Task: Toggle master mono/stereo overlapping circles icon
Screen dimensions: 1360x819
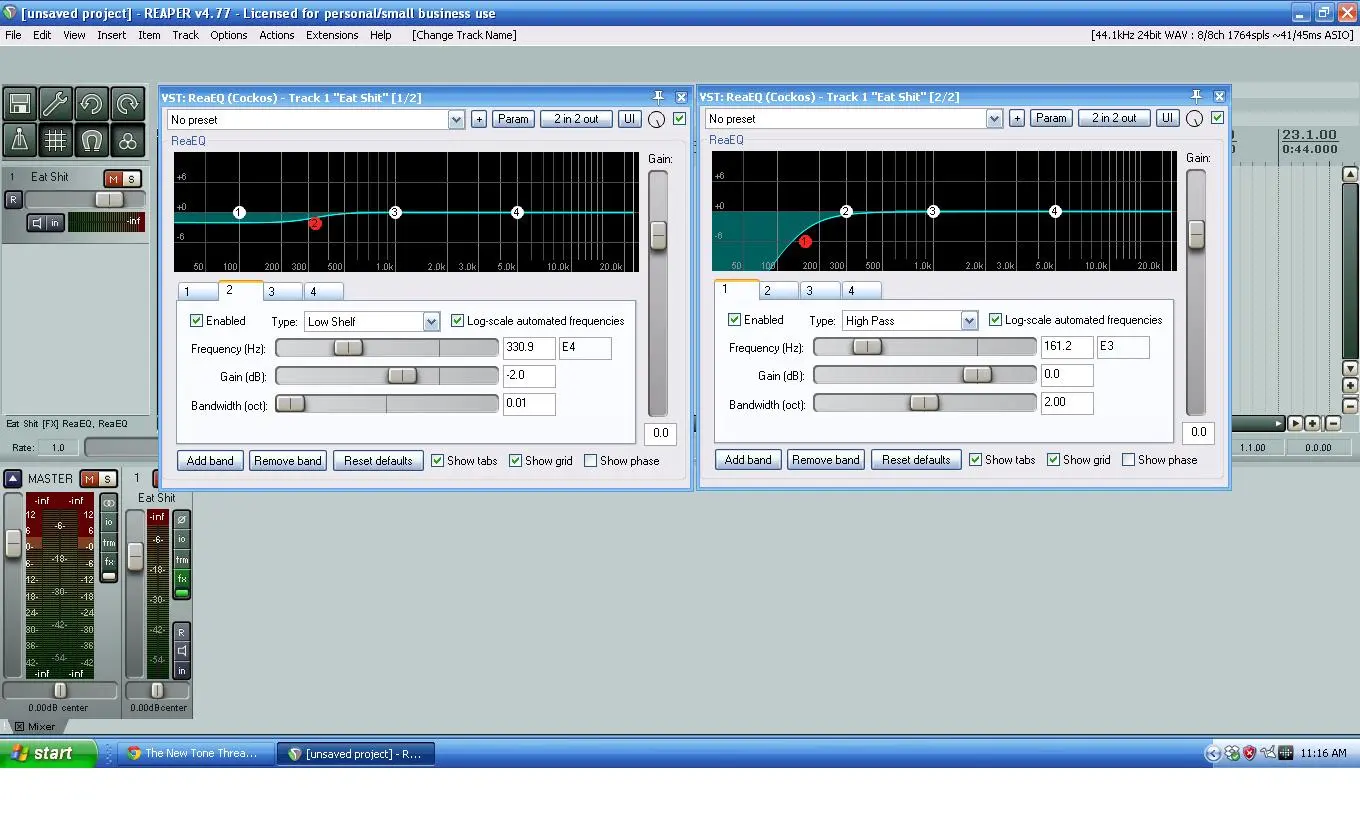Action: (109, 502)
